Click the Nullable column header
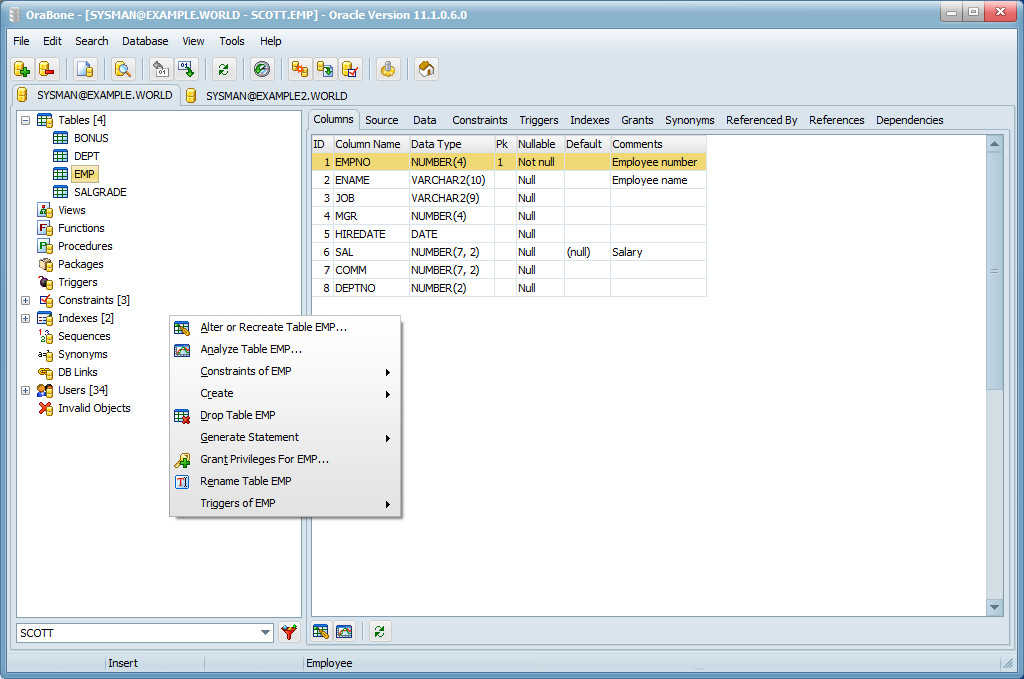Viewport: 1024px width, 679px height. (540, 144)
